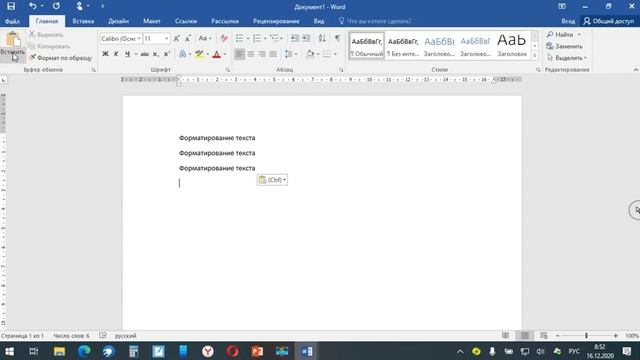
Task: Open File Explorer from the taskbar
Action: 60,351
